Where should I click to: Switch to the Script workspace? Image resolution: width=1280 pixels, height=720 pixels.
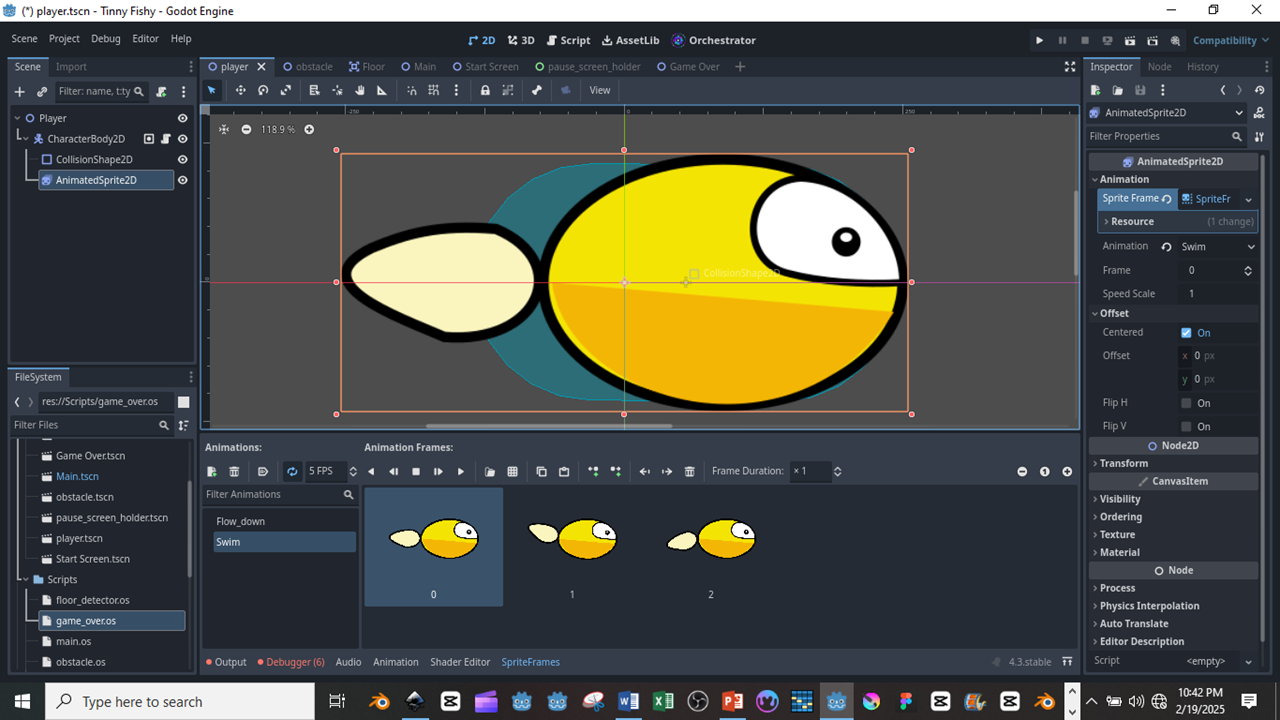click(x=568, y=40)
